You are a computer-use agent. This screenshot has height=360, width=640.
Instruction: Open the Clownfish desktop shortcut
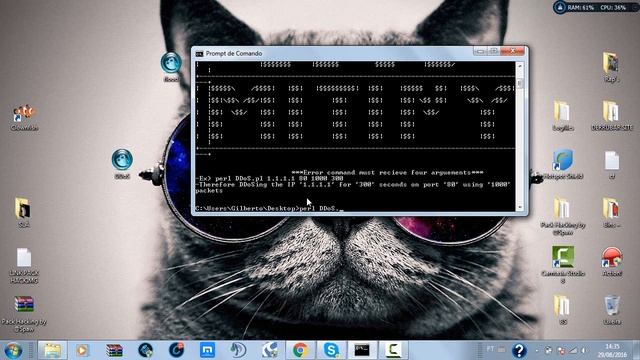[24, 118]
